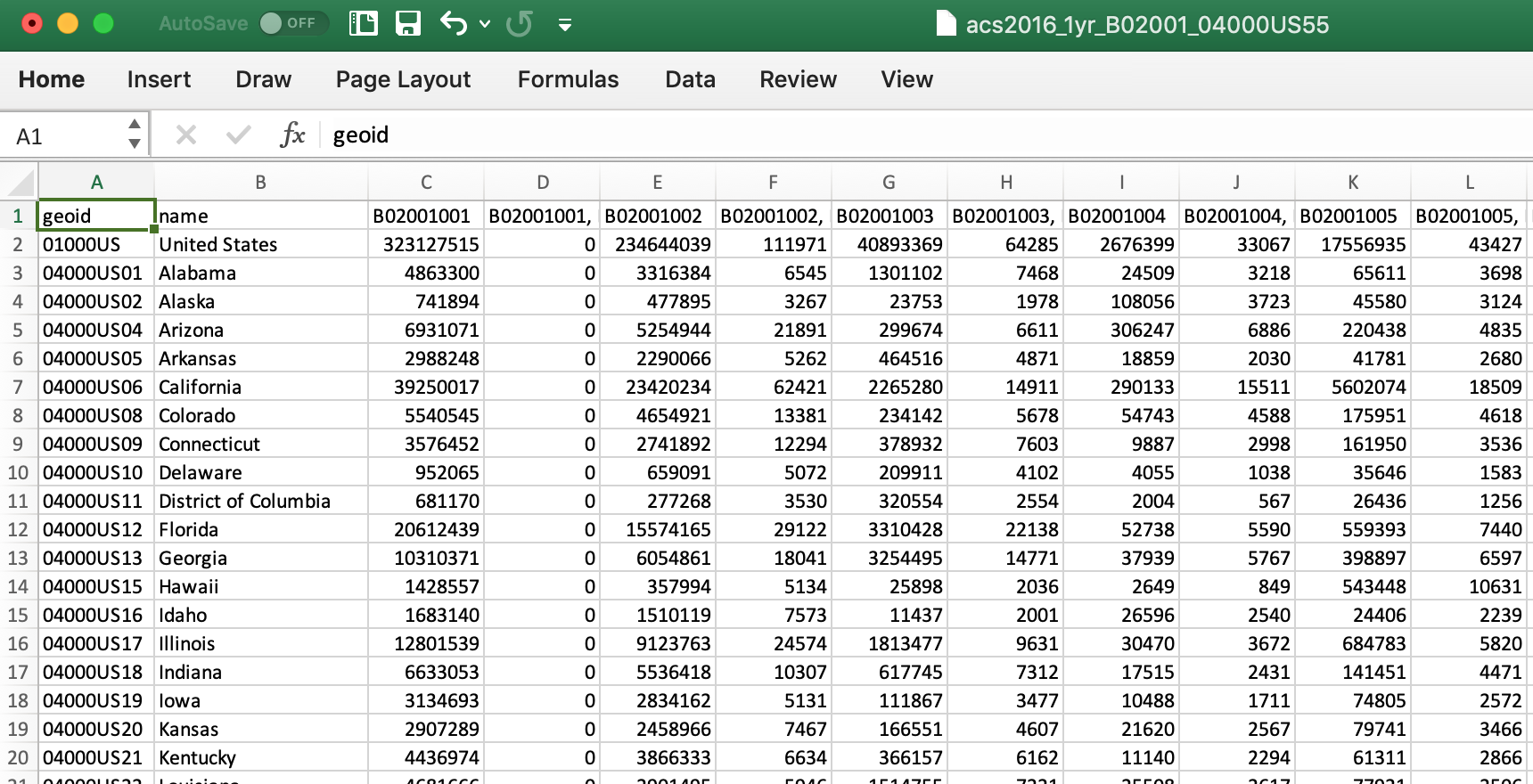The image size is (1533, 784).
Task: Open the Undo history dropdown arrow
Action: pos(485,24)
